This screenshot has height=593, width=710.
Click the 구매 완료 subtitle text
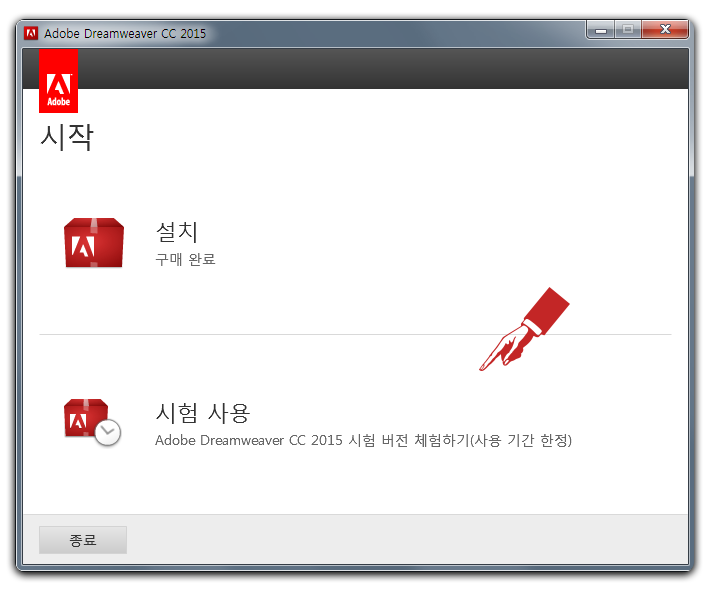[185, 259]
